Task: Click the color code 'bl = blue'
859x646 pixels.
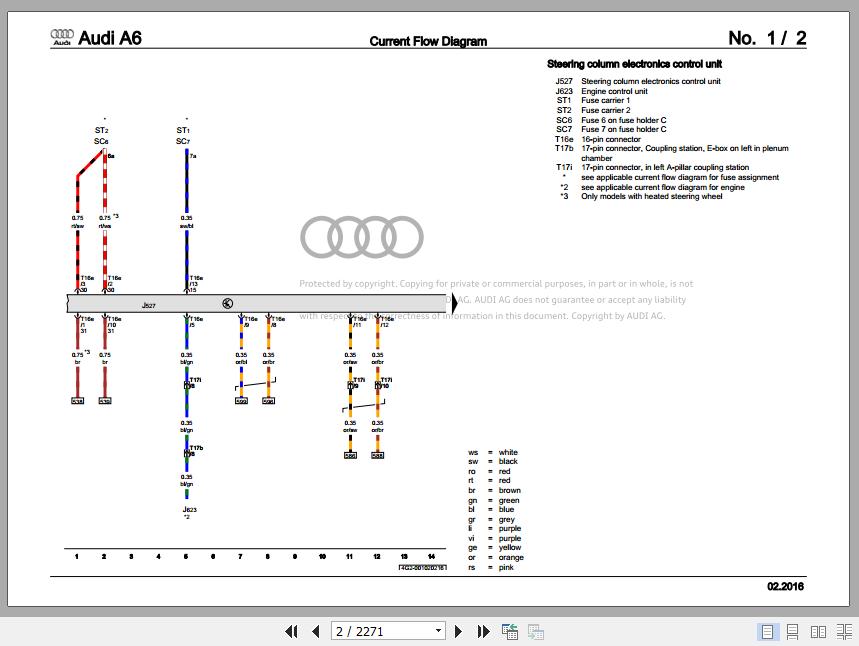Action: (x=491, y=509)
